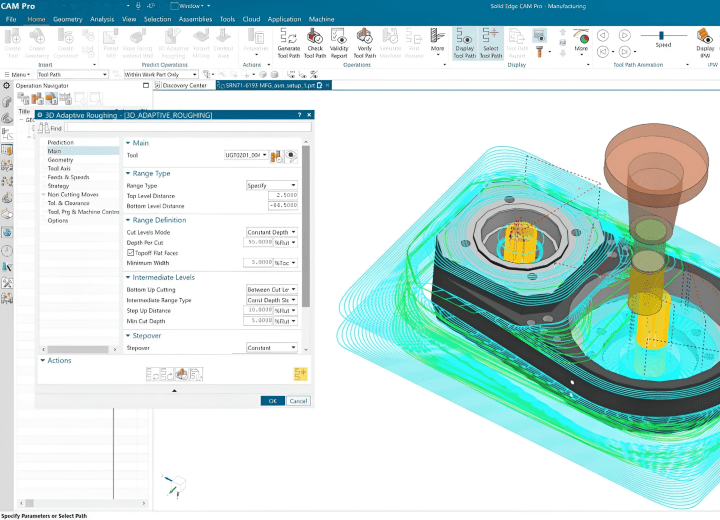This screenshot has height=520, width=720.
Task: Open the Menu dropdown in top border bar
Action: [17, 74]
